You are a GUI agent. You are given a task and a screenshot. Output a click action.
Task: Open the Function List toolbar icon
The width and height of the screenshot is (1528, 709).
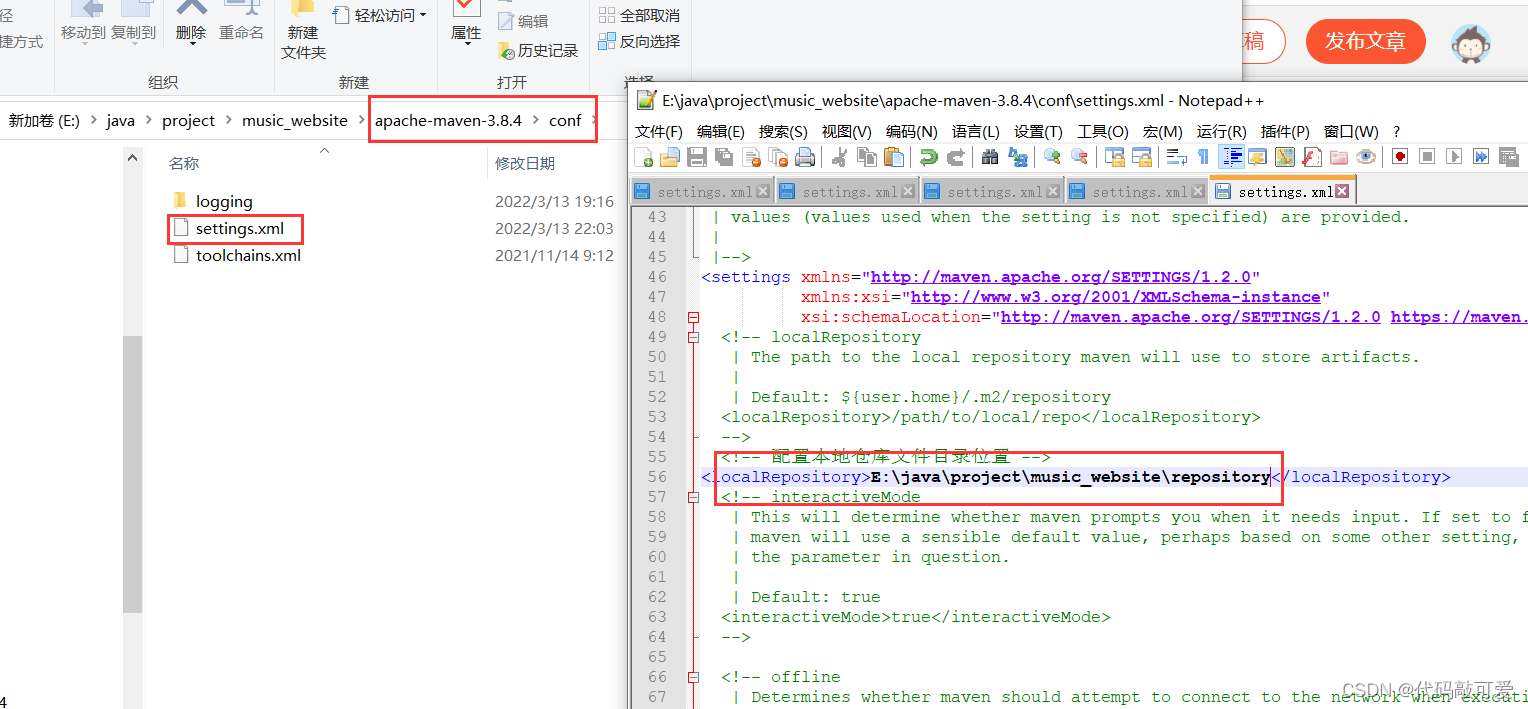[1312, 157]
